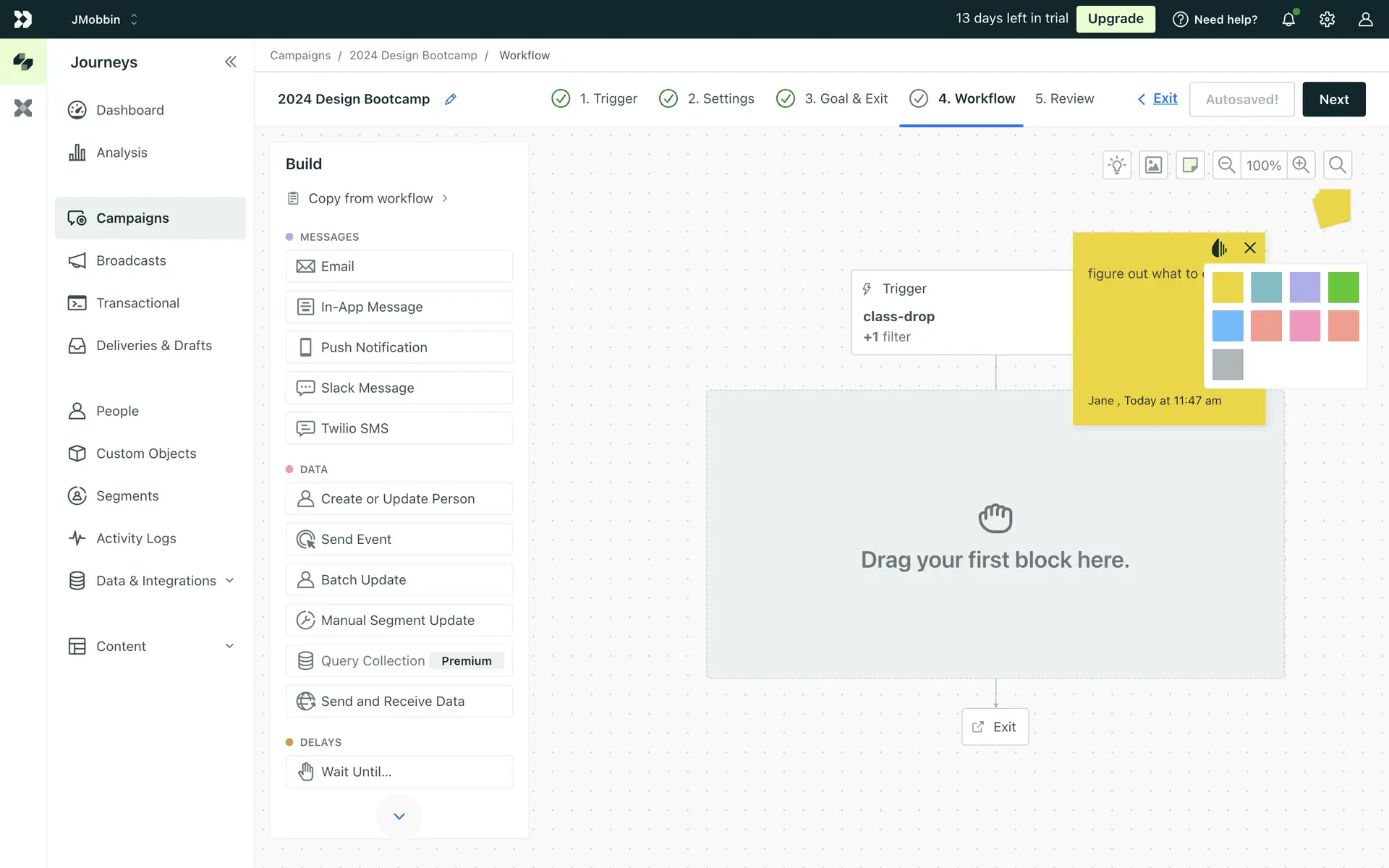
Task: Click the Next button
Action: click(x=1333, y=99)
